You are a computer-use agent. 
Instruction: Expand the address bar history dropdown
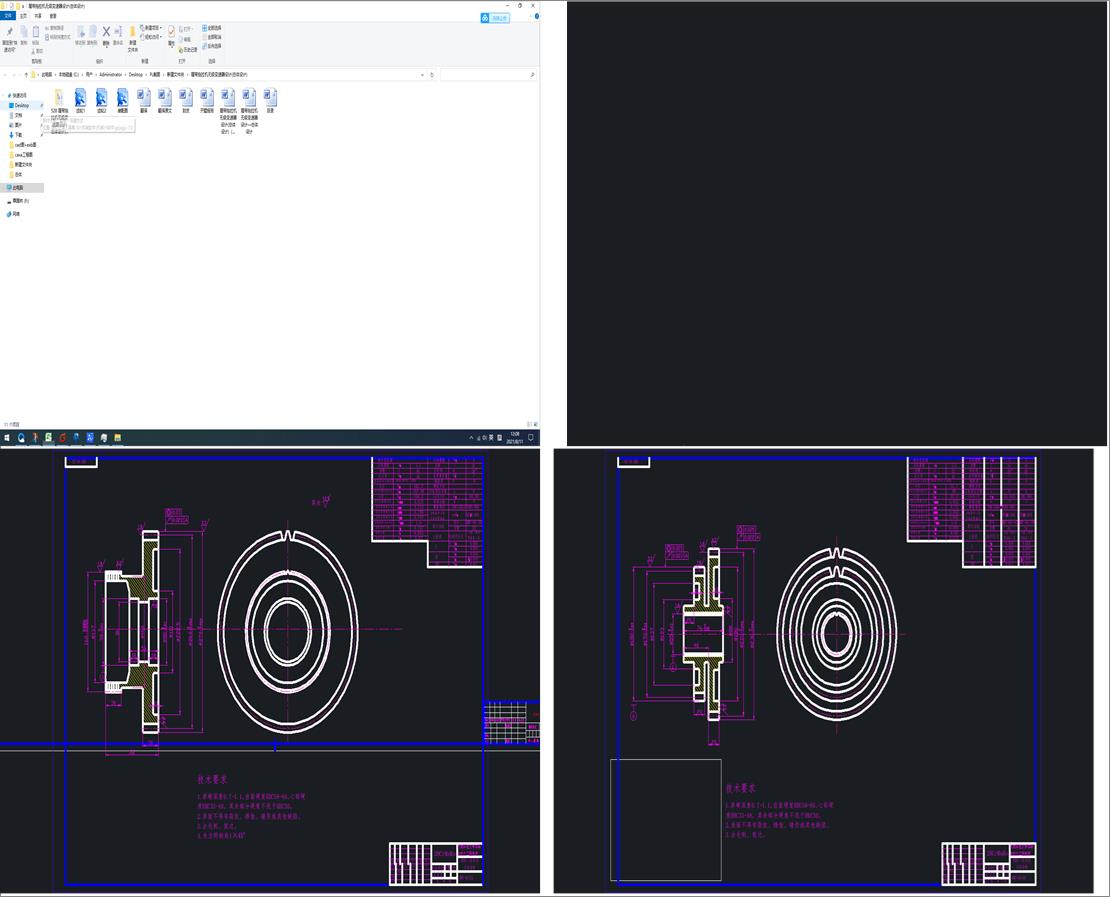coord(423,74)
